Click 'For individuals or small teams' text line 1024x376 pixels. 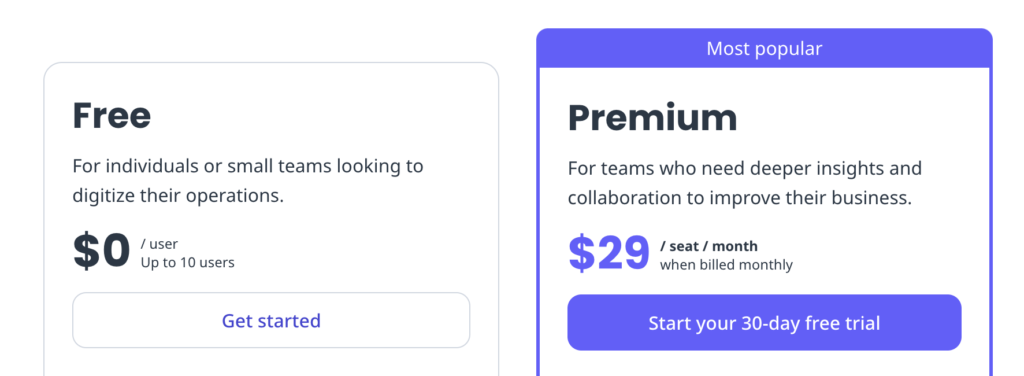(248, 166)
